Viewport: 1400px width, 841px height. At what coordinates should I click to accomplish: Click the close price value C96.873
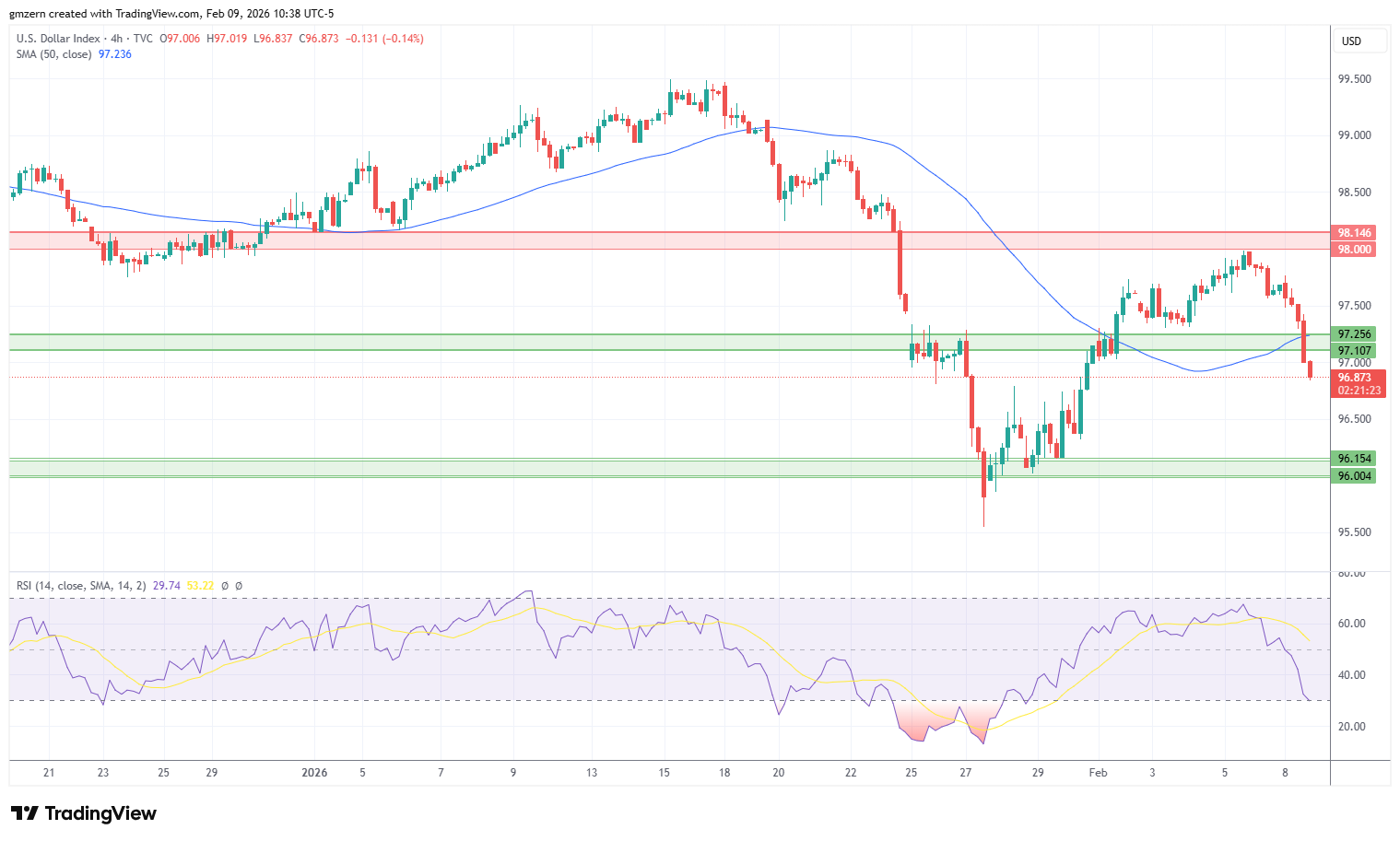[x=319, y=39]
